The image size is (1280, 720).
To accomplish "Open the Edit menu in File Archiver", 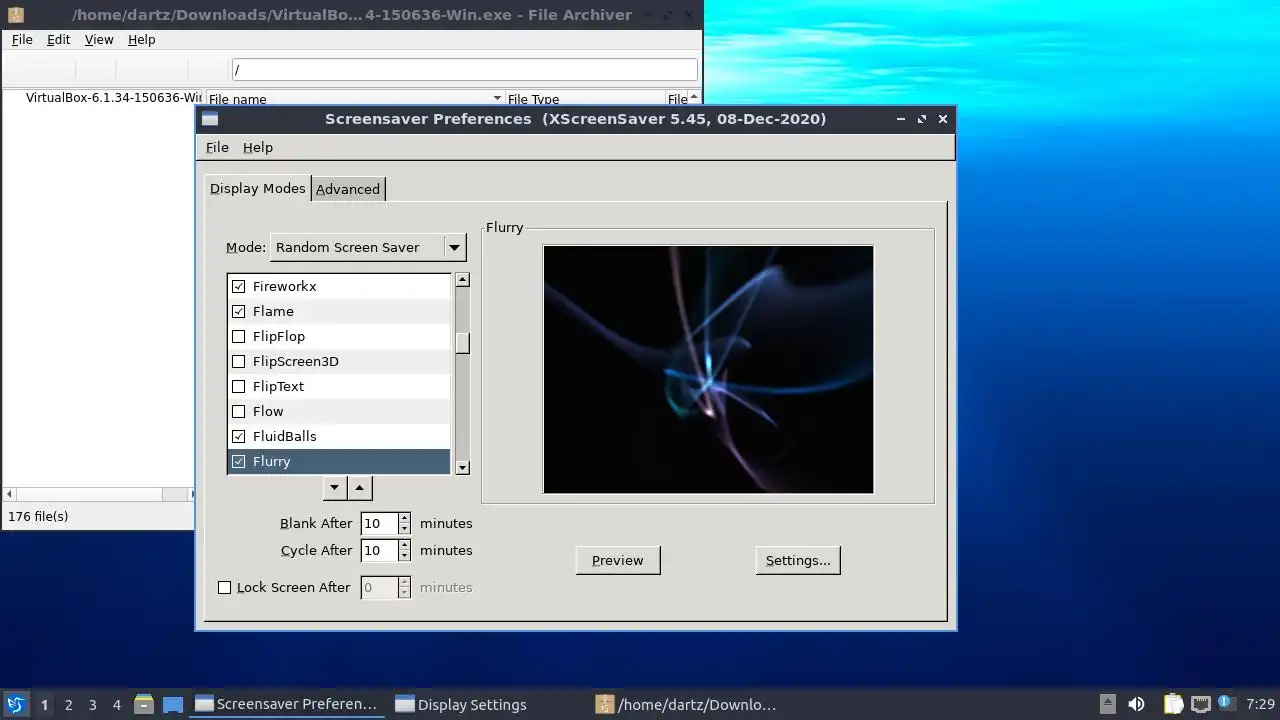I will (x=59, y=39).
